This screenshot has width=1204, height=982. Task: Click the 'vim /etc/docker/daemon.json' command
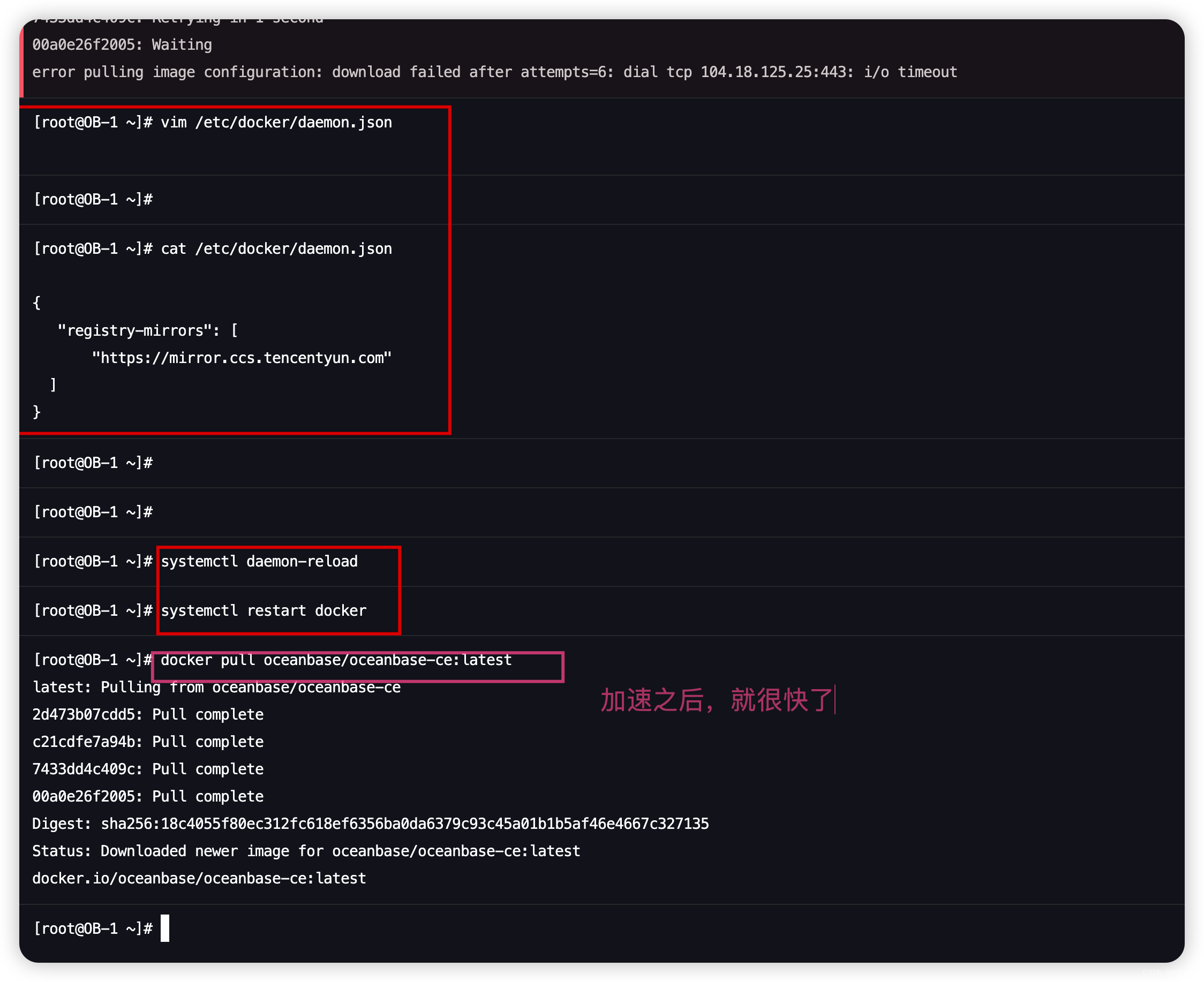277,123
